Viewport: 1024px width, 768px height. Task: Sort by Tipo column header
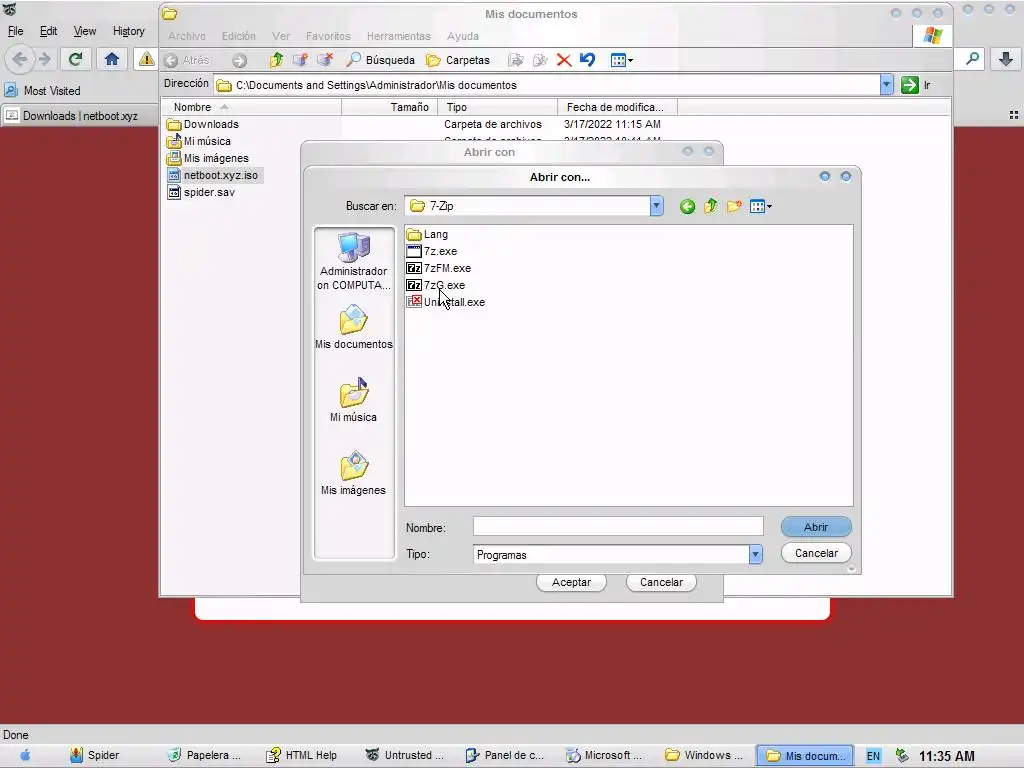pyautogui.click(x=498, y=107)
